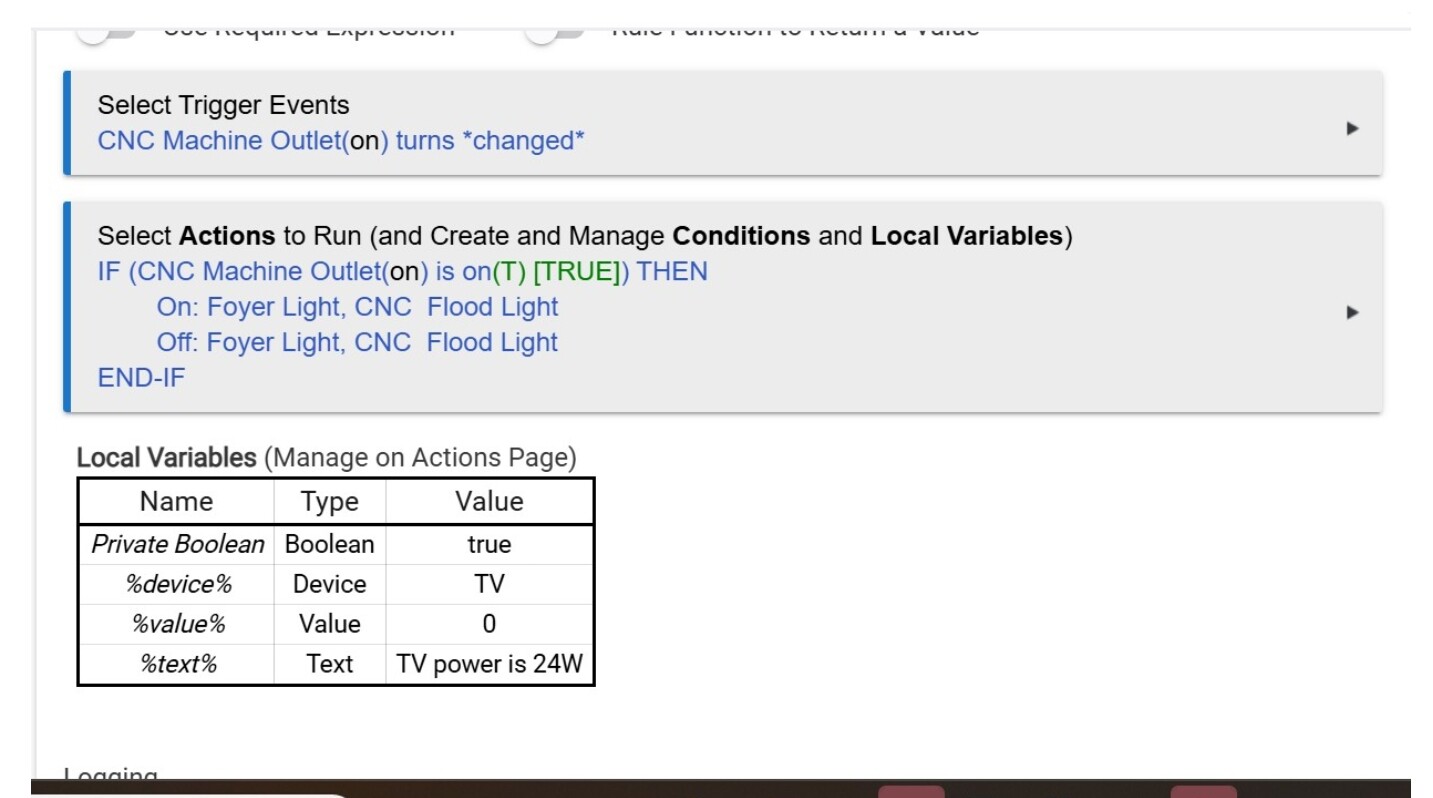
Task: Click the END-IF action line
Action: pos(141,378)
